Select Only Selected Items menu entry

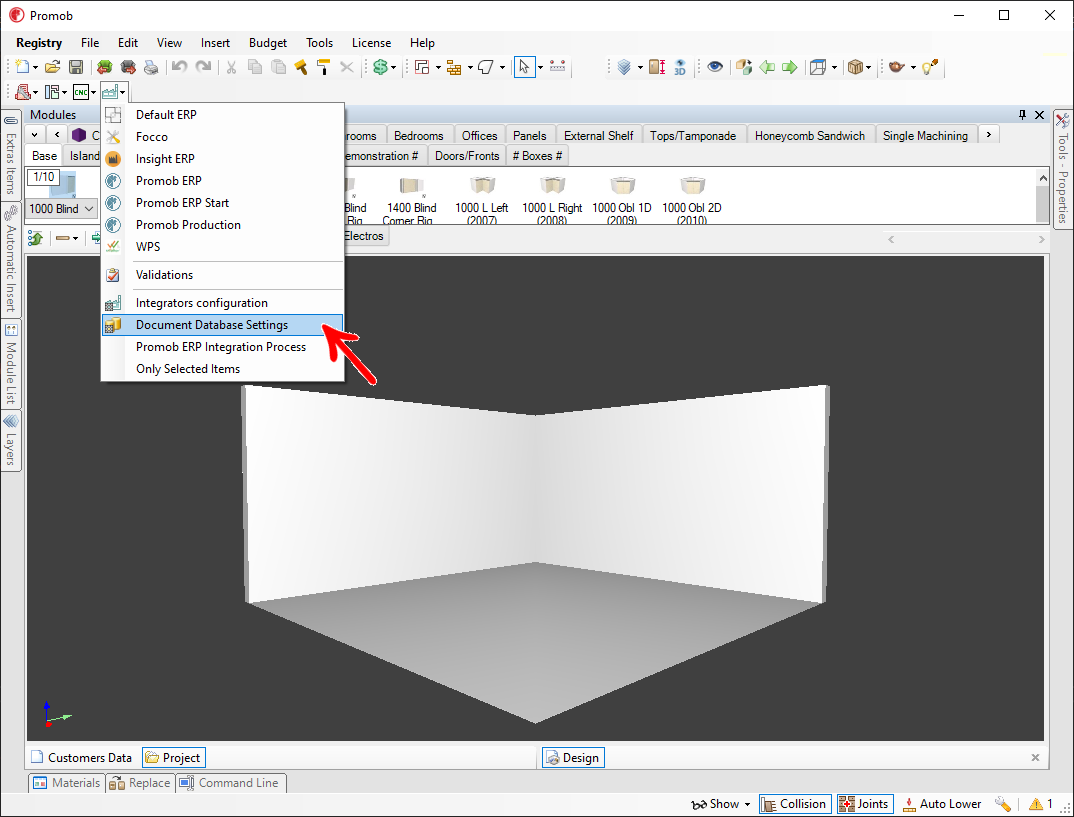(223, 368)
